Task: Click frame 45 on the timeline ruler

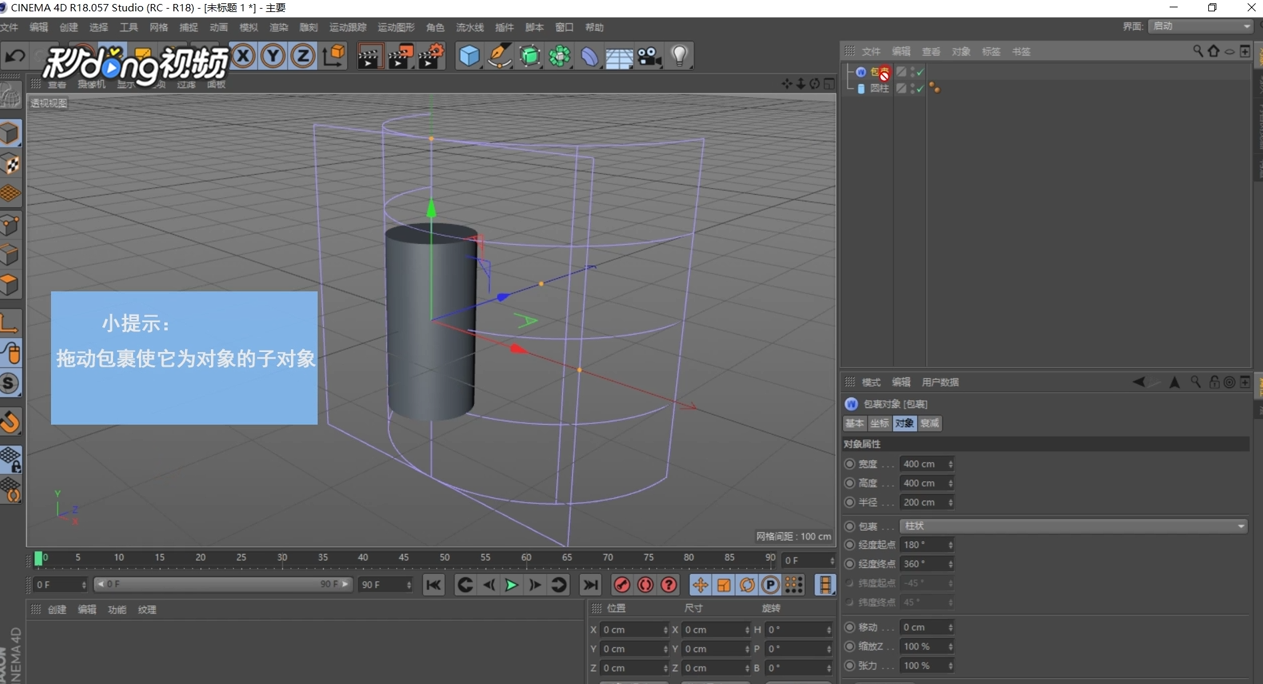Action: tap(404, 560)
